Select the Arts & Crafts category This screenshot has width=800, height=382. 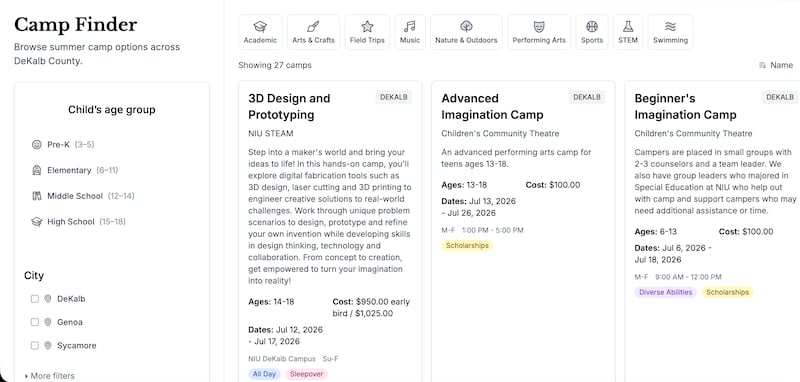pyautogui.click(x=313, y=32)
